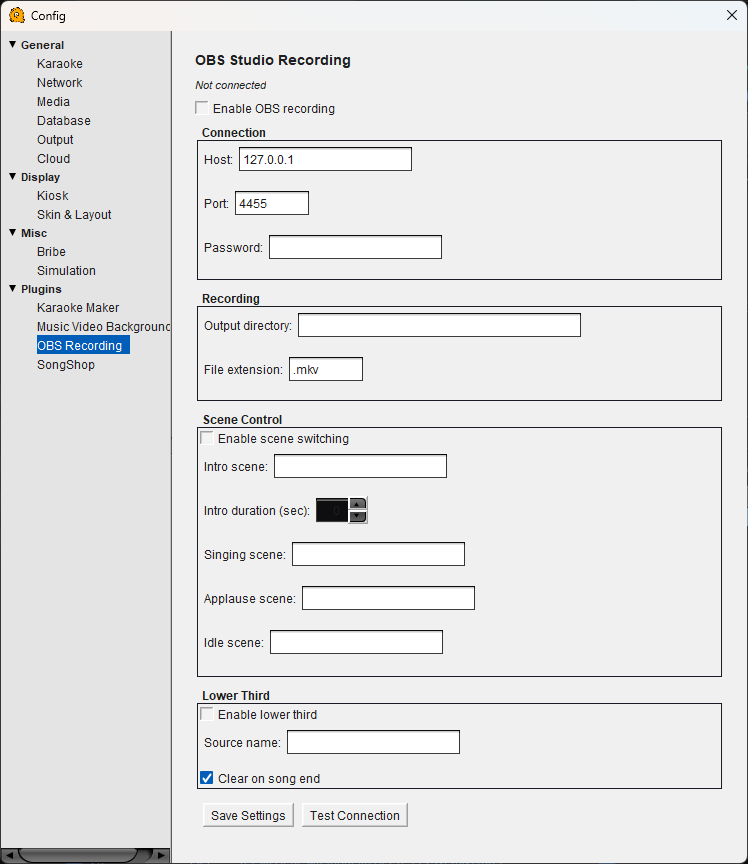Focus the Singing scene field
Screen dimensions: 748x864
point(378,554)
